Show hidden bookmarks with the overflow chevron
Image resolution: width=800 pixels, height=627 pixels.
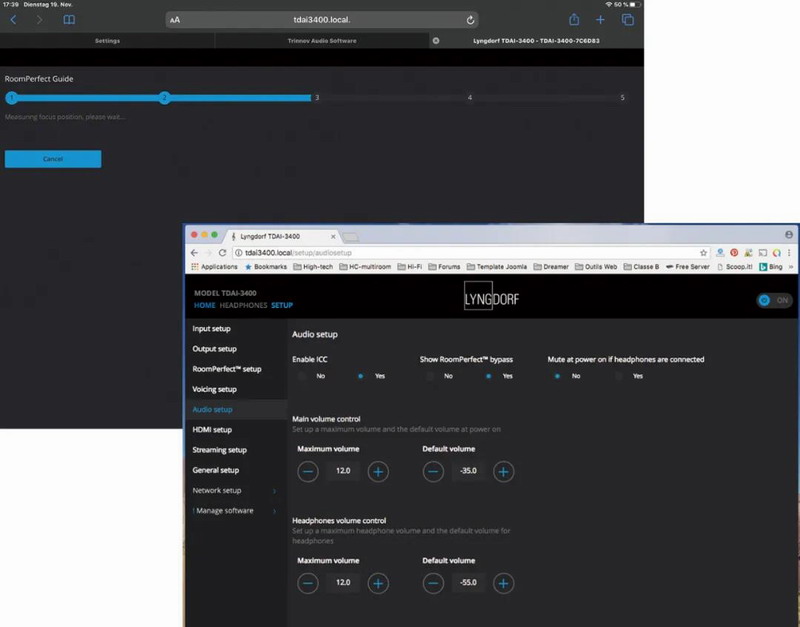coord(791,267)
